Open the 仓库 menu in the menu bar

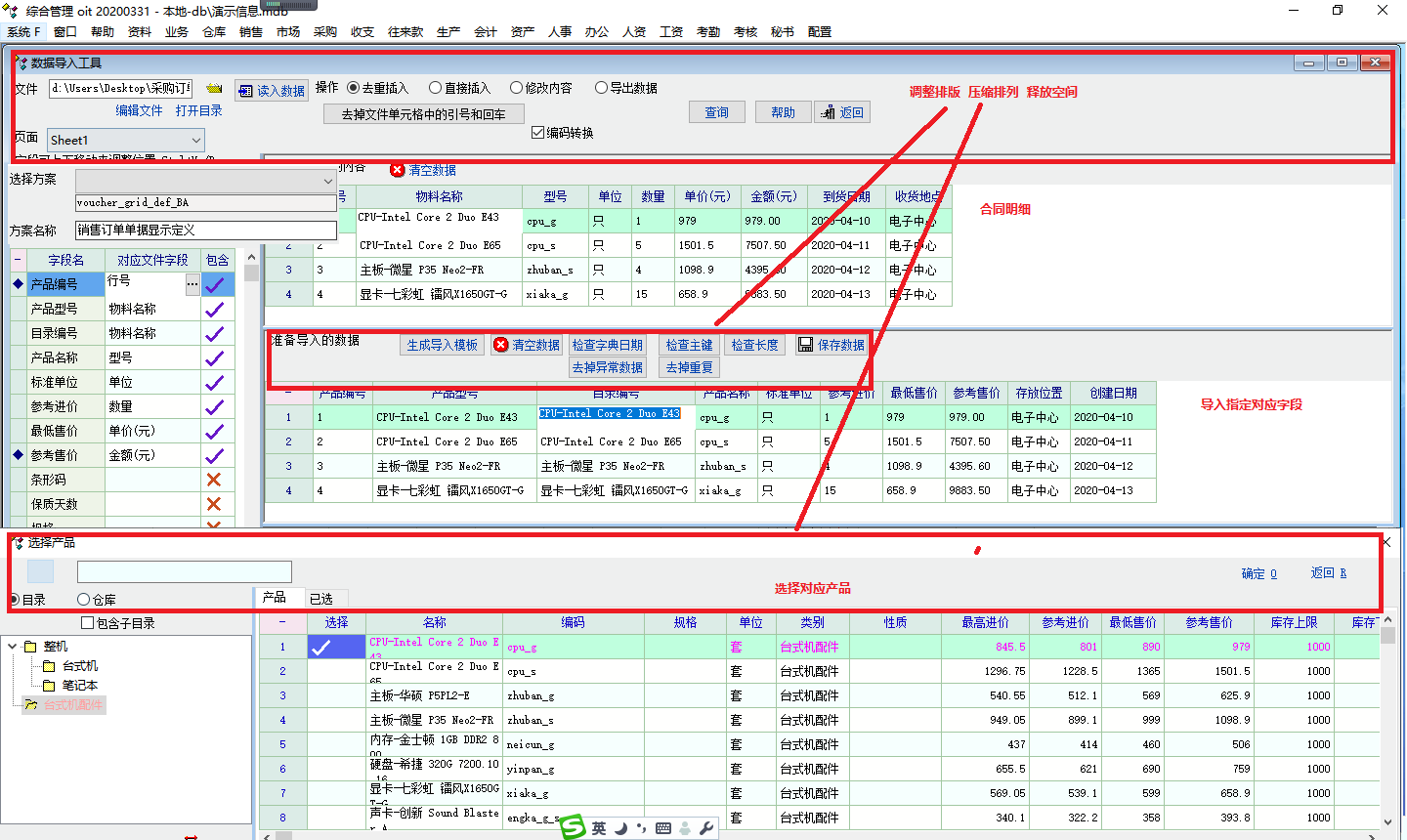point(214,32)
